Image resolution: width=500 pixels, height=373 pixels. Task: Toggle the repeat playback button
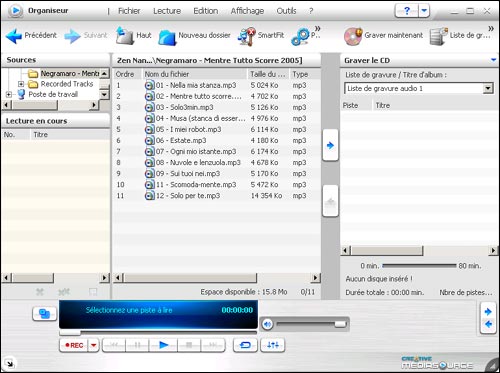(x=245, y=345)
